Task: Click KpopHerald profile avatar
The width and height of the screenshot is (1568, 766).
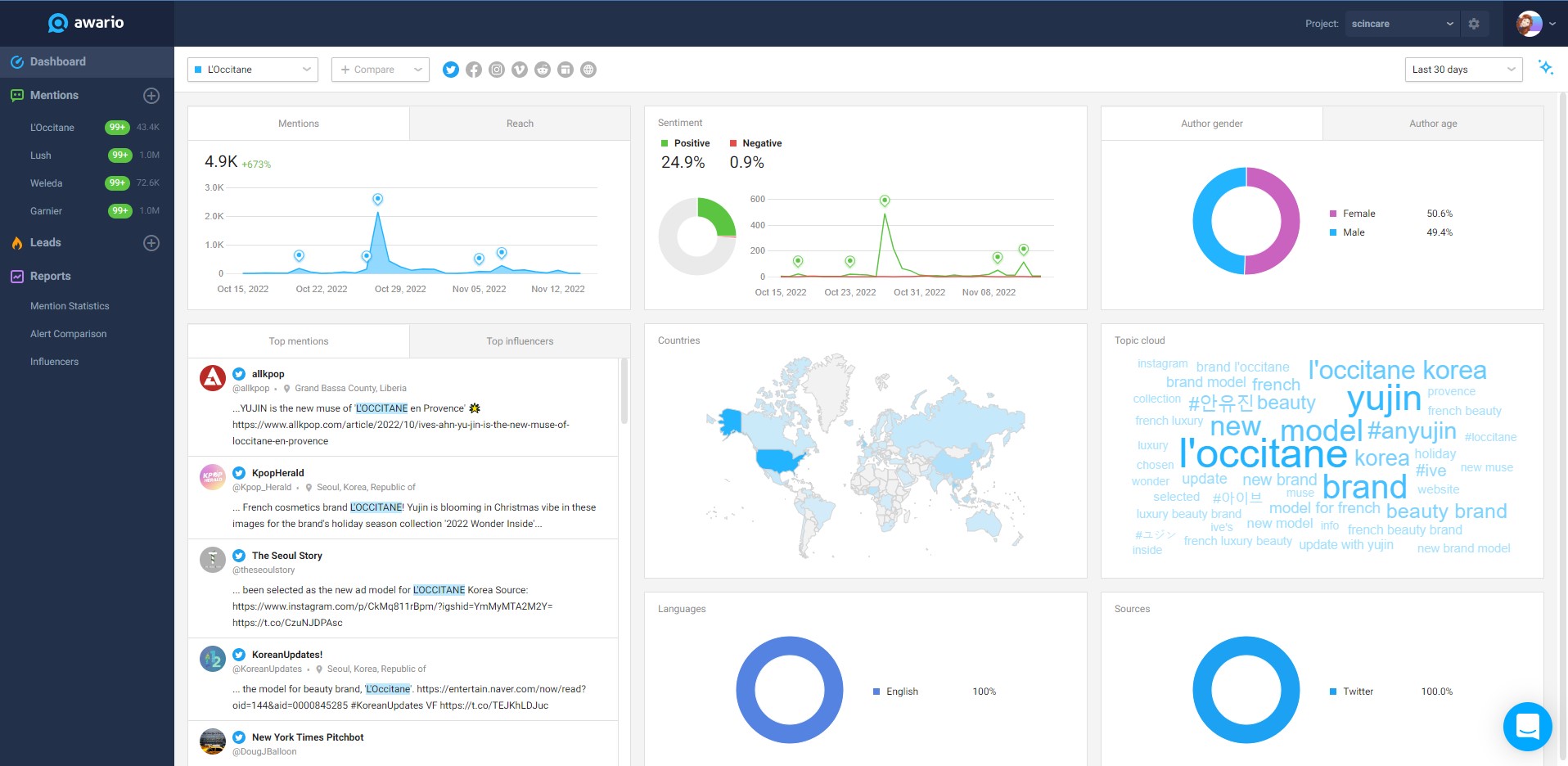Action: [213, 477]
